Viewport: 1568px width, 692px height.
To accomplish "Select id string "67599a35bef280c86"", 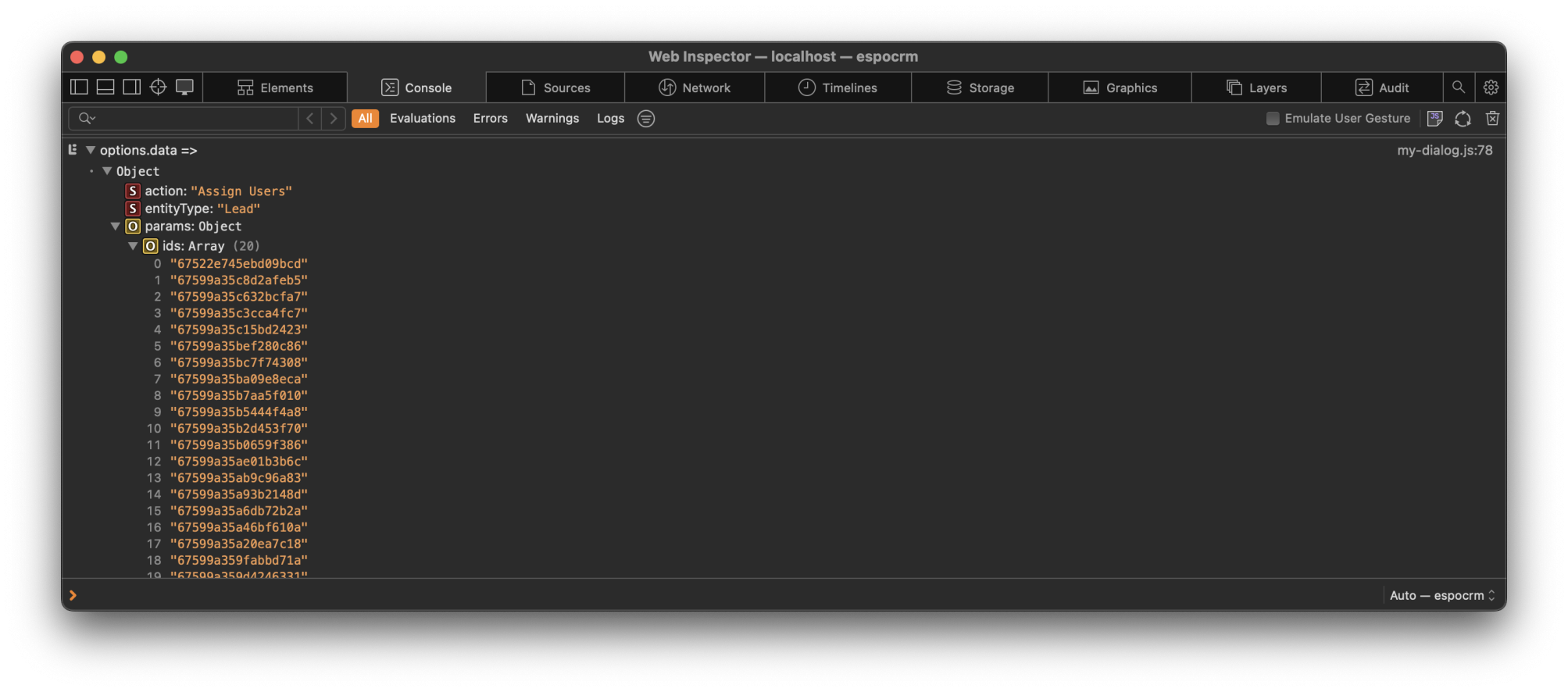I will click(x=239, y=346).
